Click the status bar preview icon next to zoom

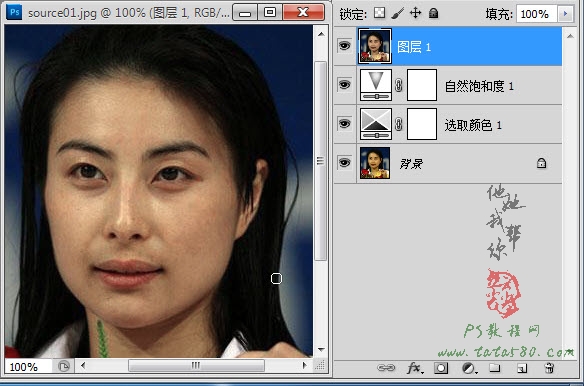[x=64, y=367]
